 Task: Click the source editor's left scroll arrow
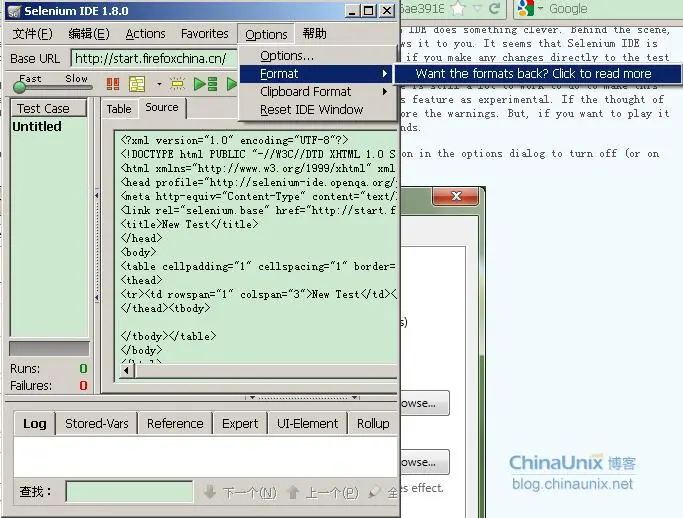[126, 371]
